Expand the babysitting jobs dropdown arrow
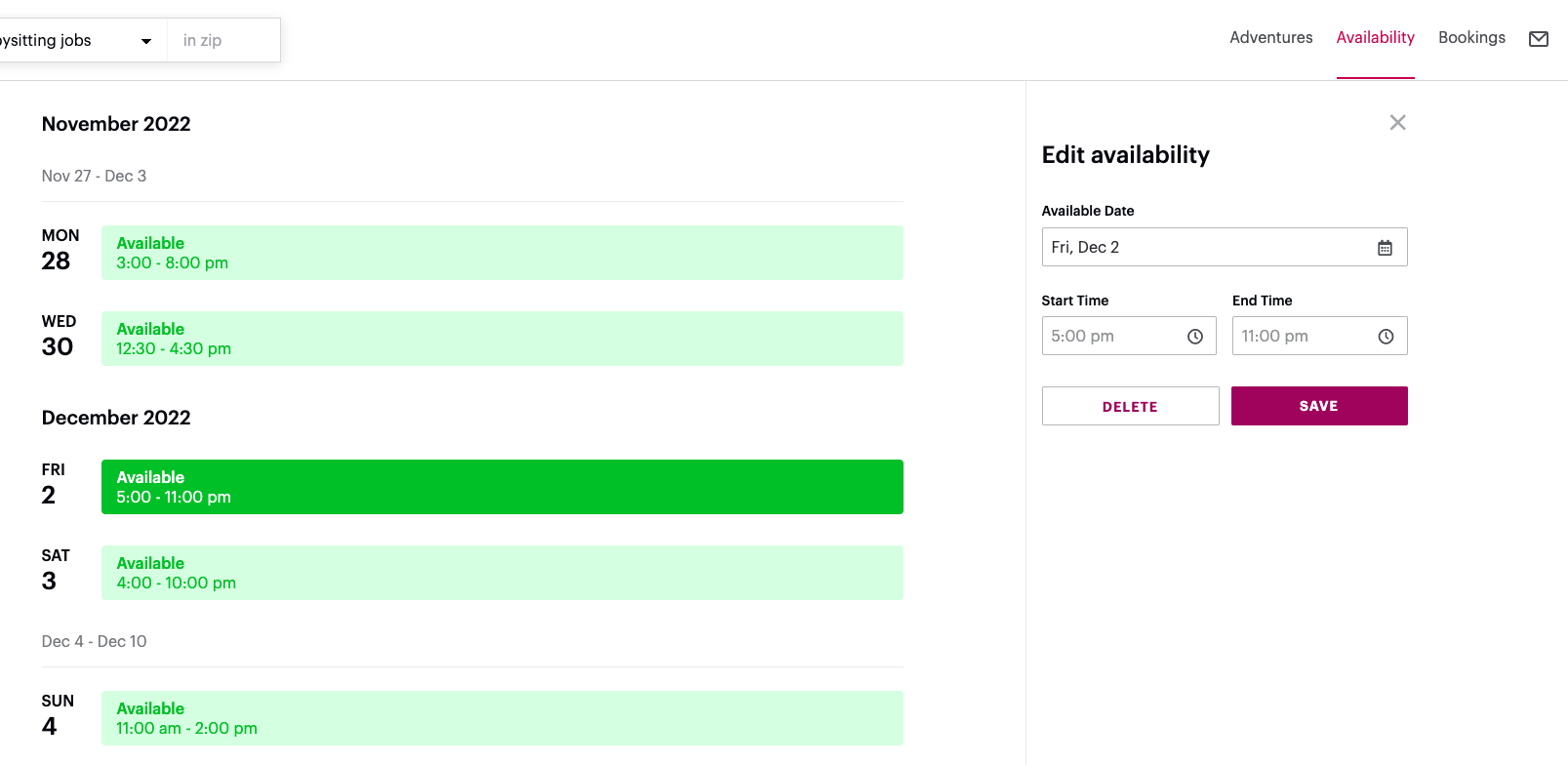Screen dimensions: 1568x765 tap(146, 41)
